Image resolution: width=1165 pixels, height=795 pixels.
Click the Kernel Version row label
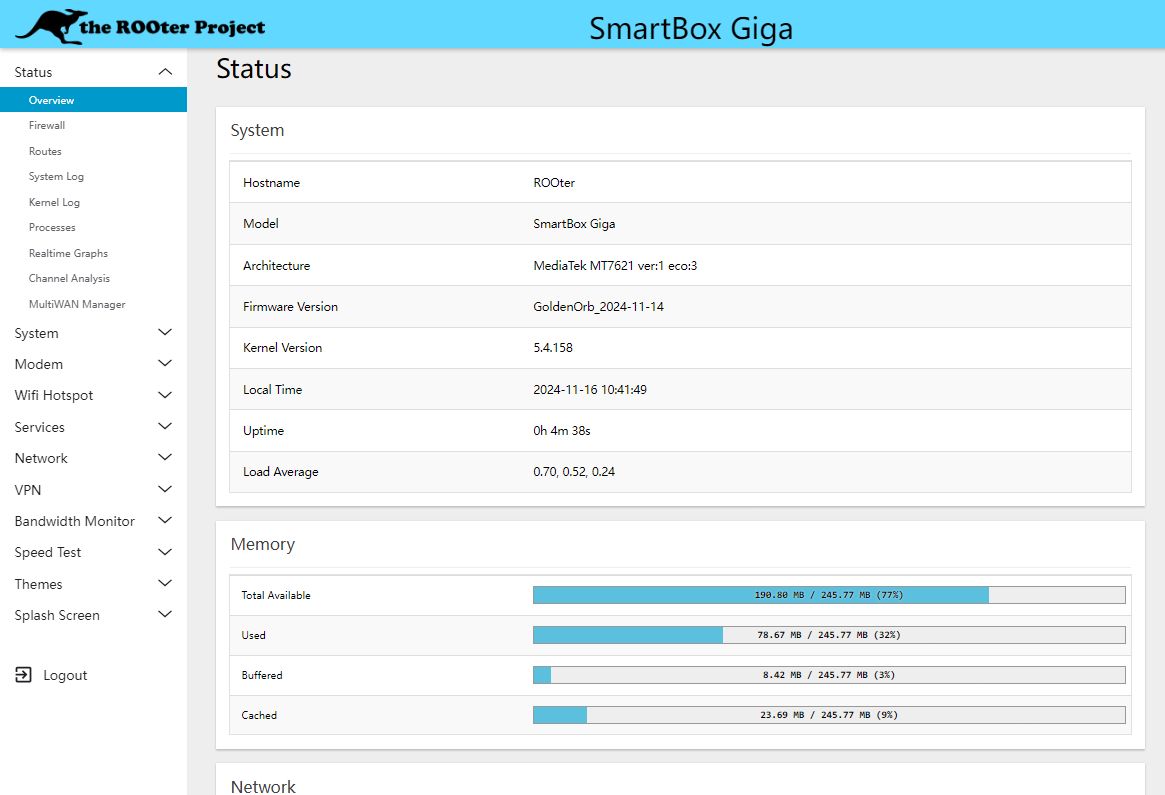click(x=282, y=348)
